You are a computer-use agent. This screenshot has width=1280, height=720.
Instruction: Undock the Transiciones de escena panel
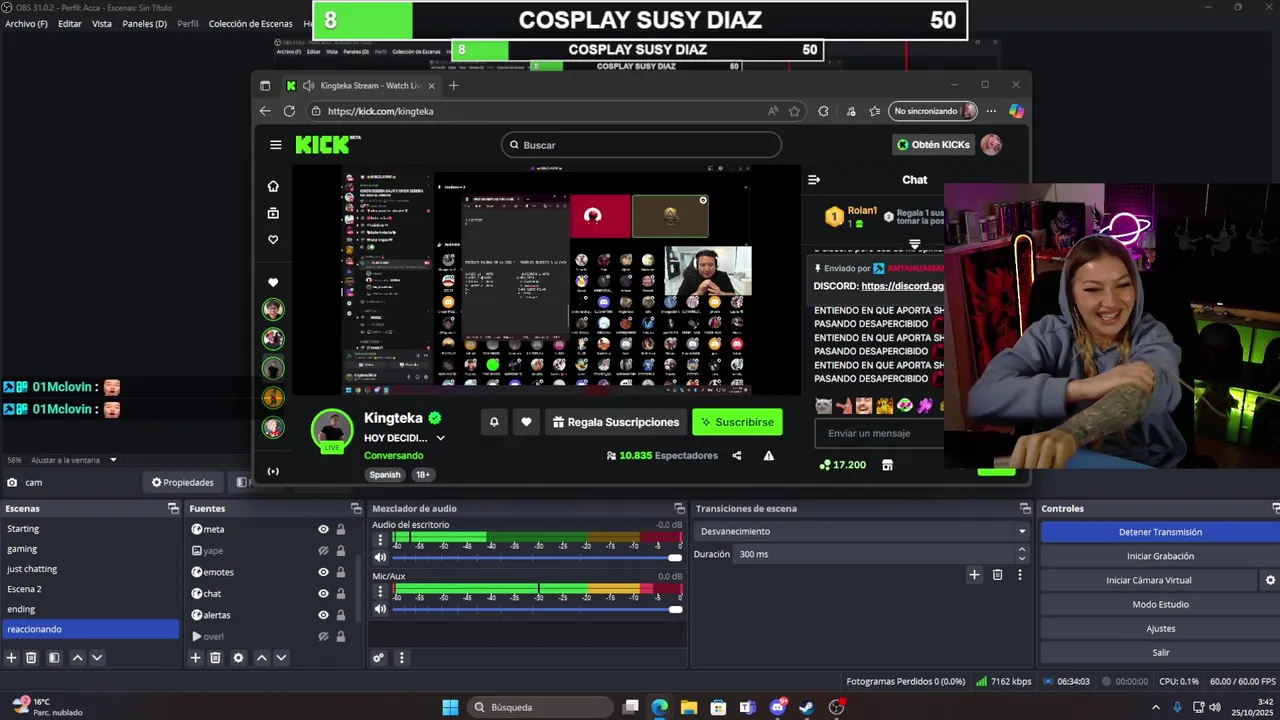[x=1024, y=509]
